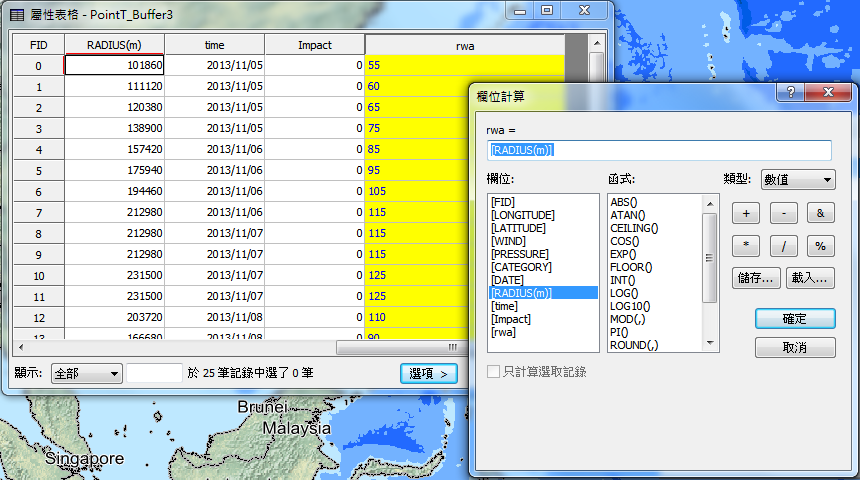Screen dimensions: 860x480
Task: Click the ampersand operator button
Action: pyautogui.click(x=820, y=213)
